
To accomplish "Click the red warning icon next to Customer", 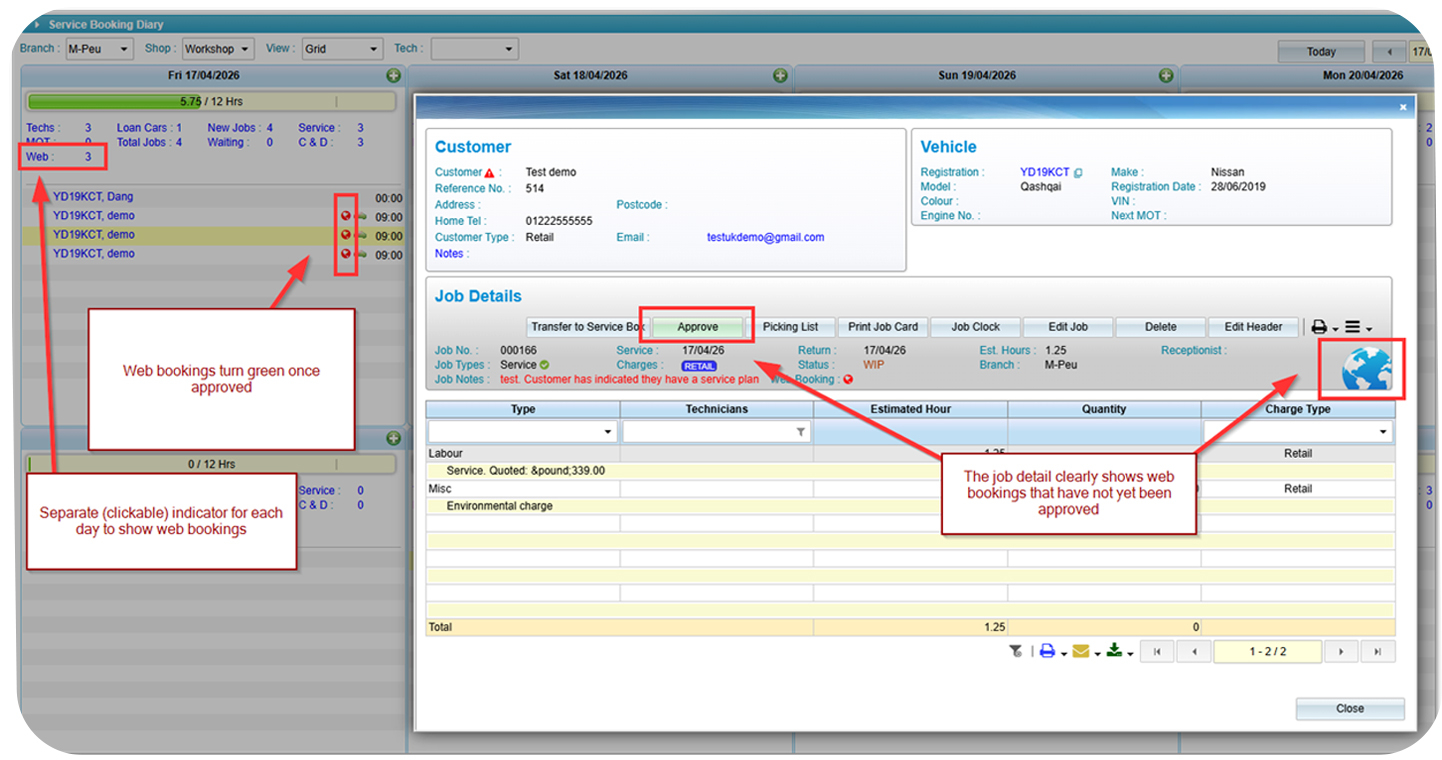I will [490, 173].
